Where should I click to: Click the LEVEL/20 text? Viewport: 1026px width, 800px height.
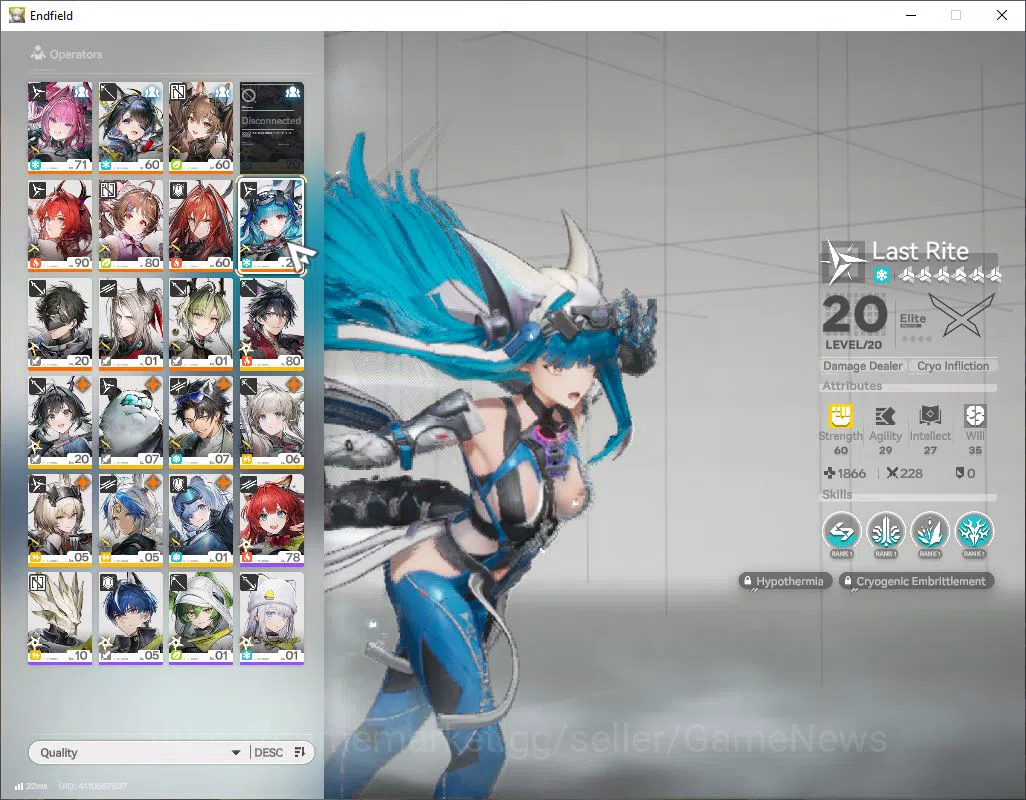tap(853, 345)
